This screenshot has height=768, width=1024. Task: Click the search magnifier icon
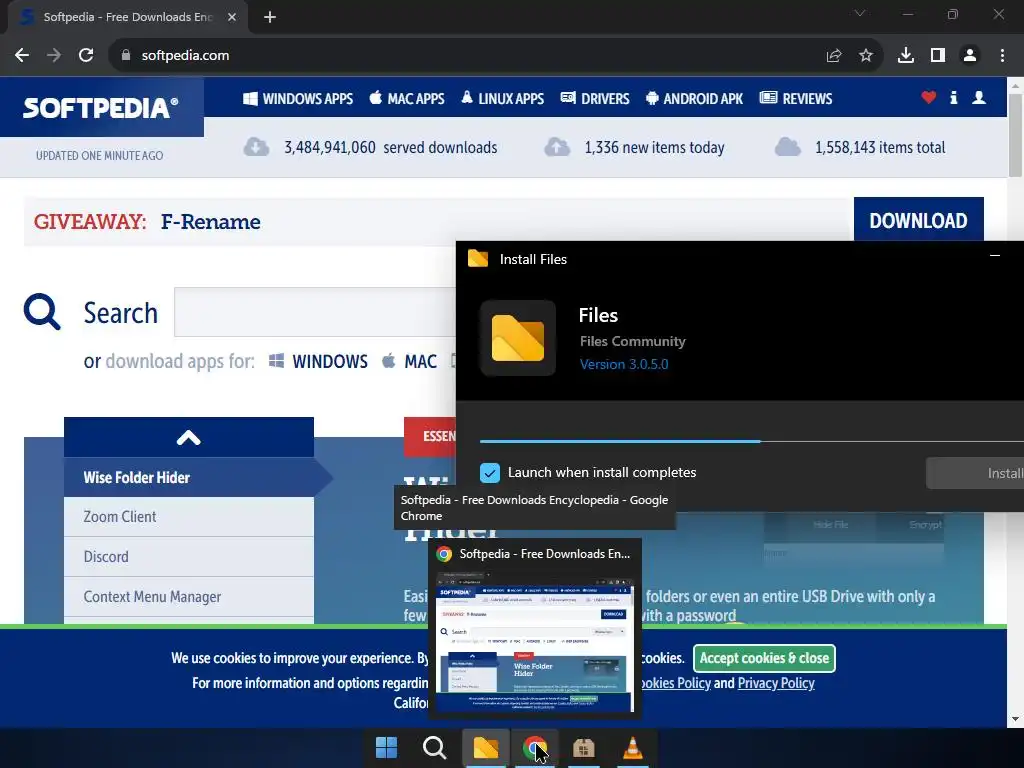[42, 312]
